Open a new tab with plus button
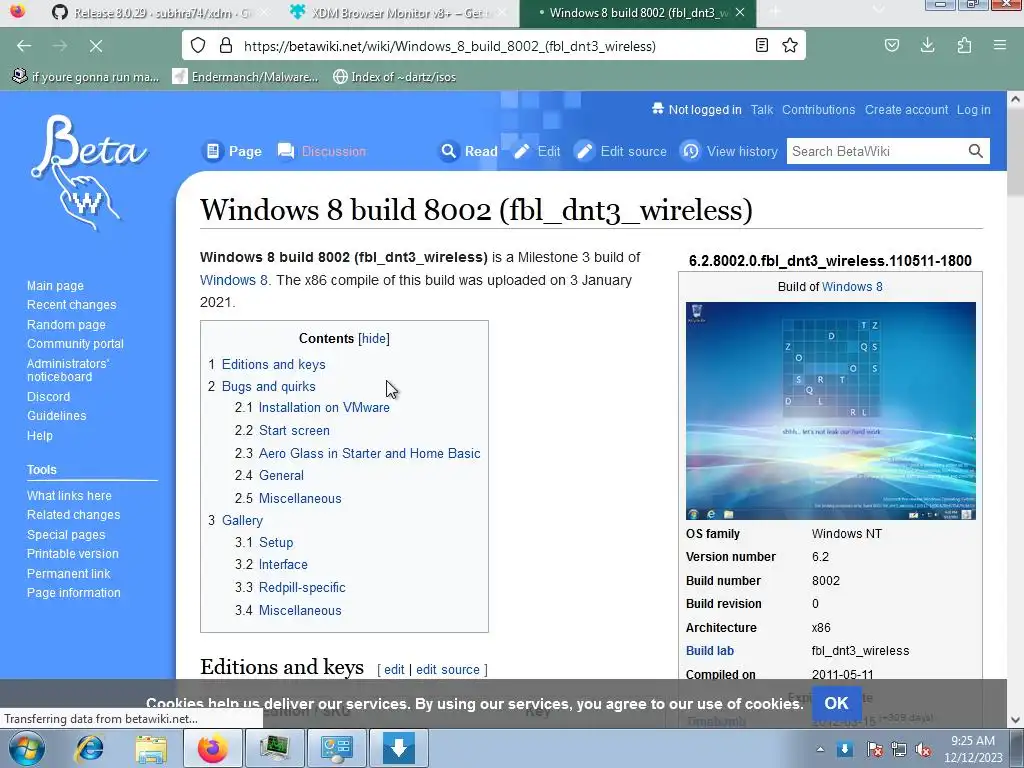This screenshot has width=1024, height=768. 775,12
